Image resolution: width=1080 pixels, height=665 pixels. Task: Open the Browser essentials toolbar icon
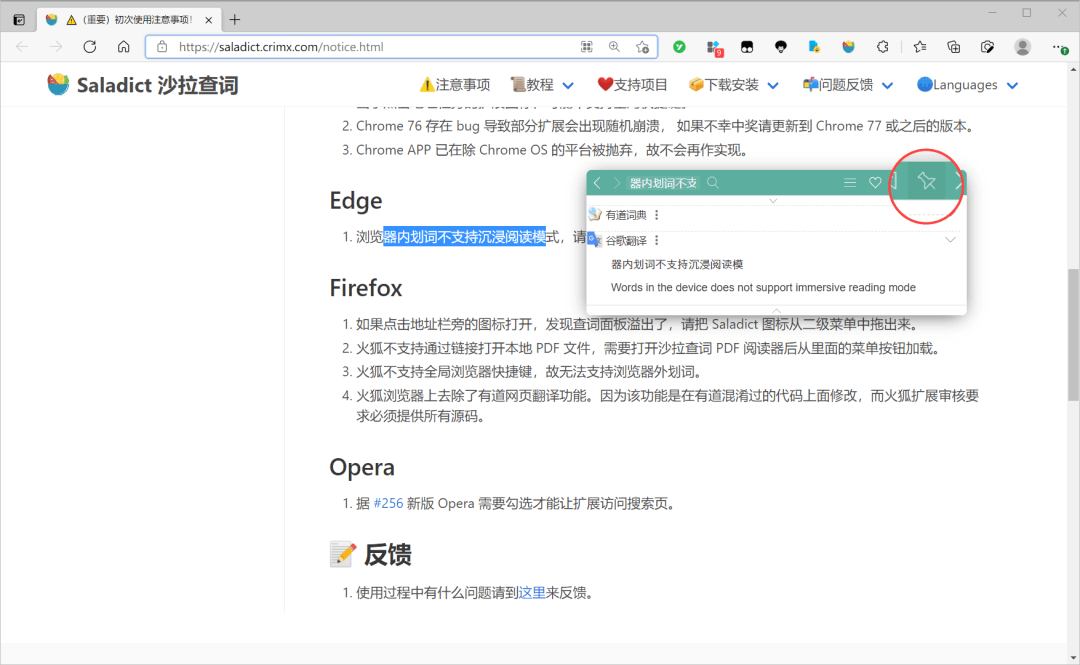point(988,47)
